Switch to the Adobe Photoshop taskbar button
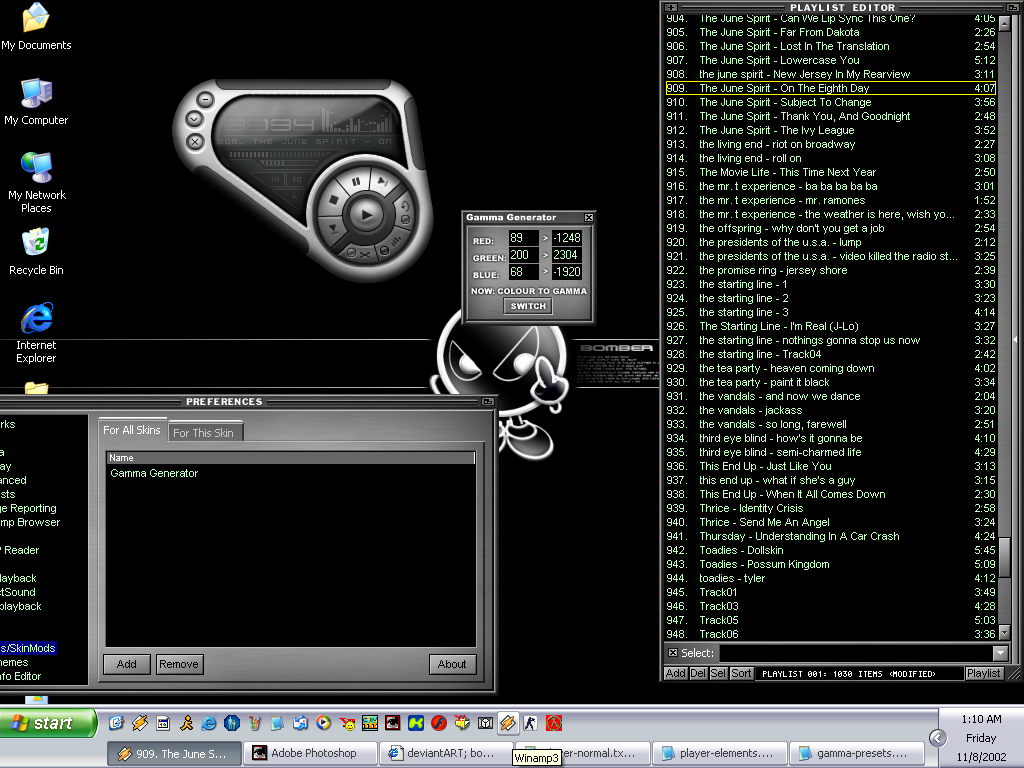 click(x=311, y=754)
